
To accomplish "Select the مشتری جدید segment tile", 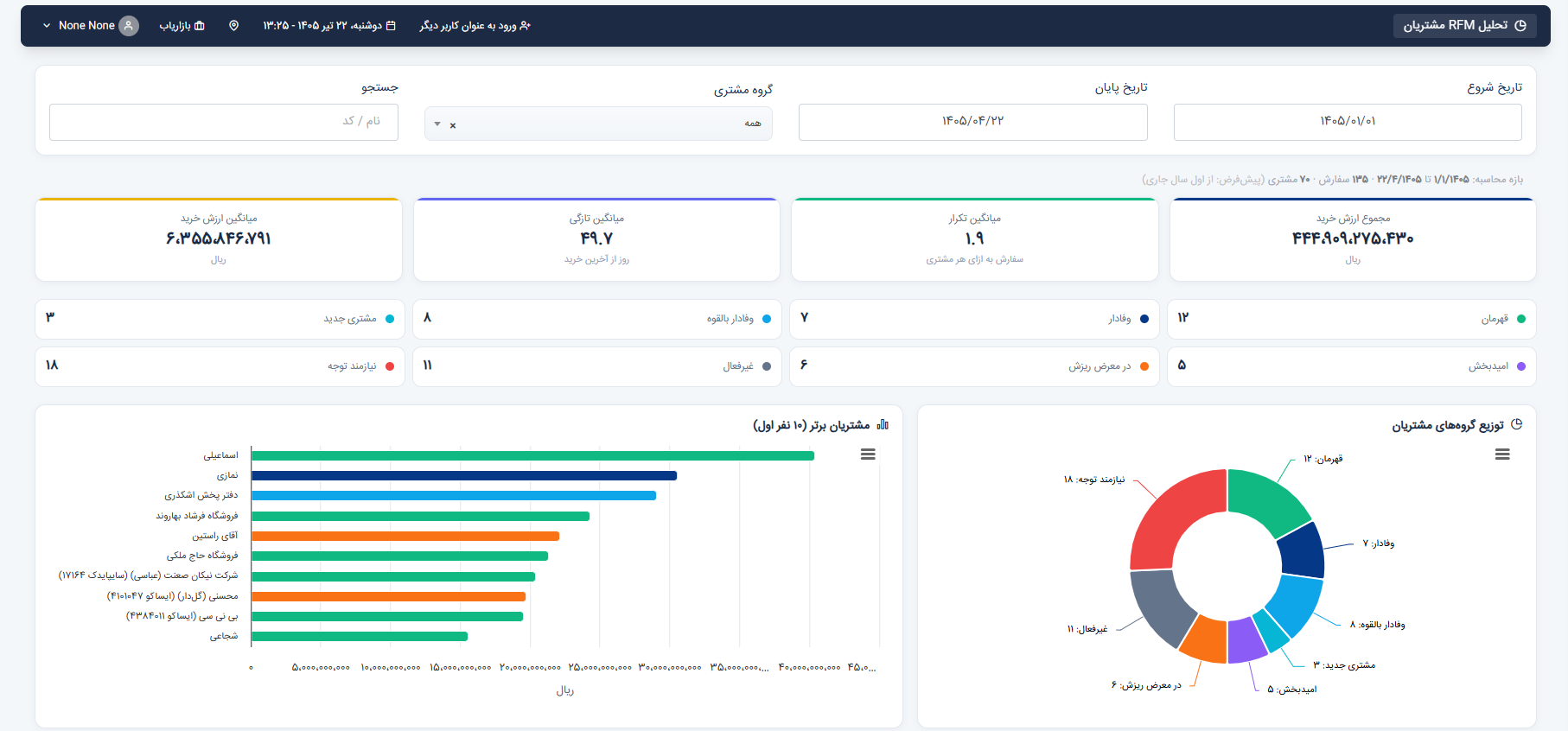I will click(220, 319).
